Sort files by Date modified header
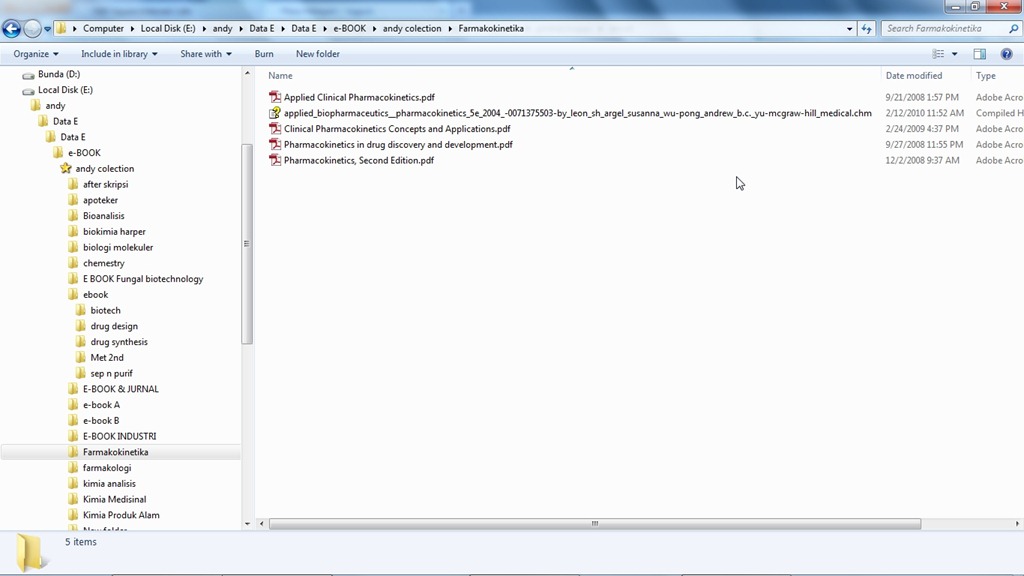This screenshot has width=1024, height=576. 914,76
